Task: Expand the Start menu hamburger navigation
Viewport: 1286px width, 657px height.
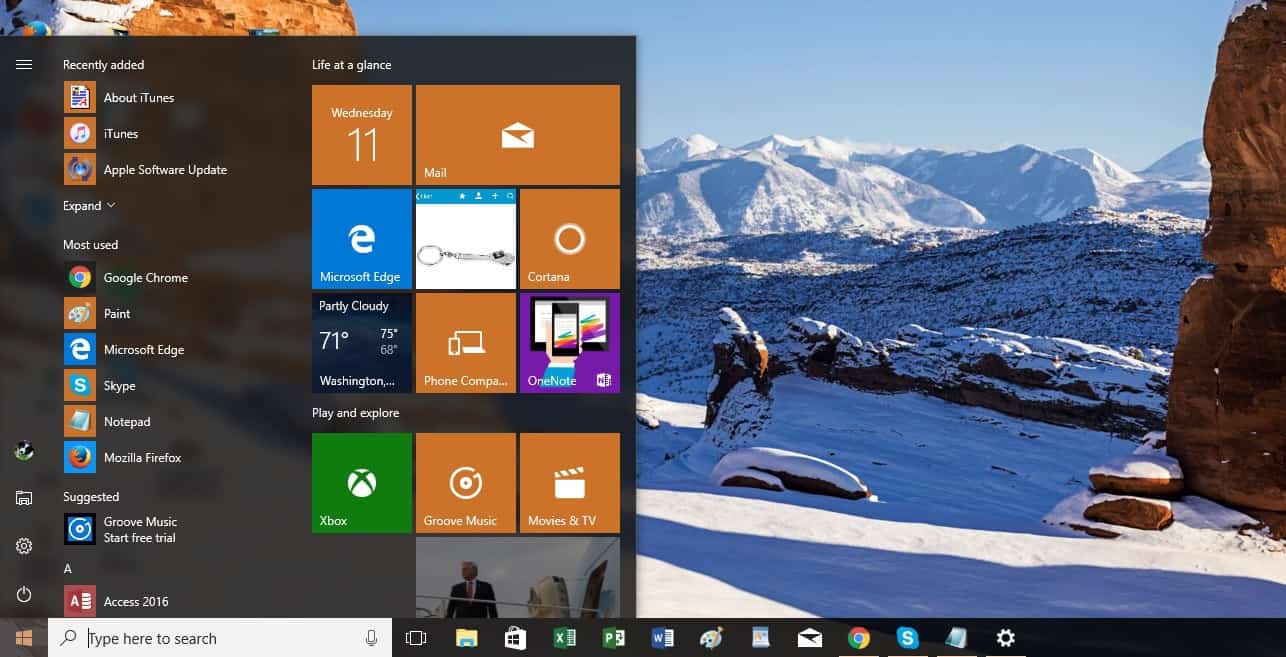Action: point(24,65)
